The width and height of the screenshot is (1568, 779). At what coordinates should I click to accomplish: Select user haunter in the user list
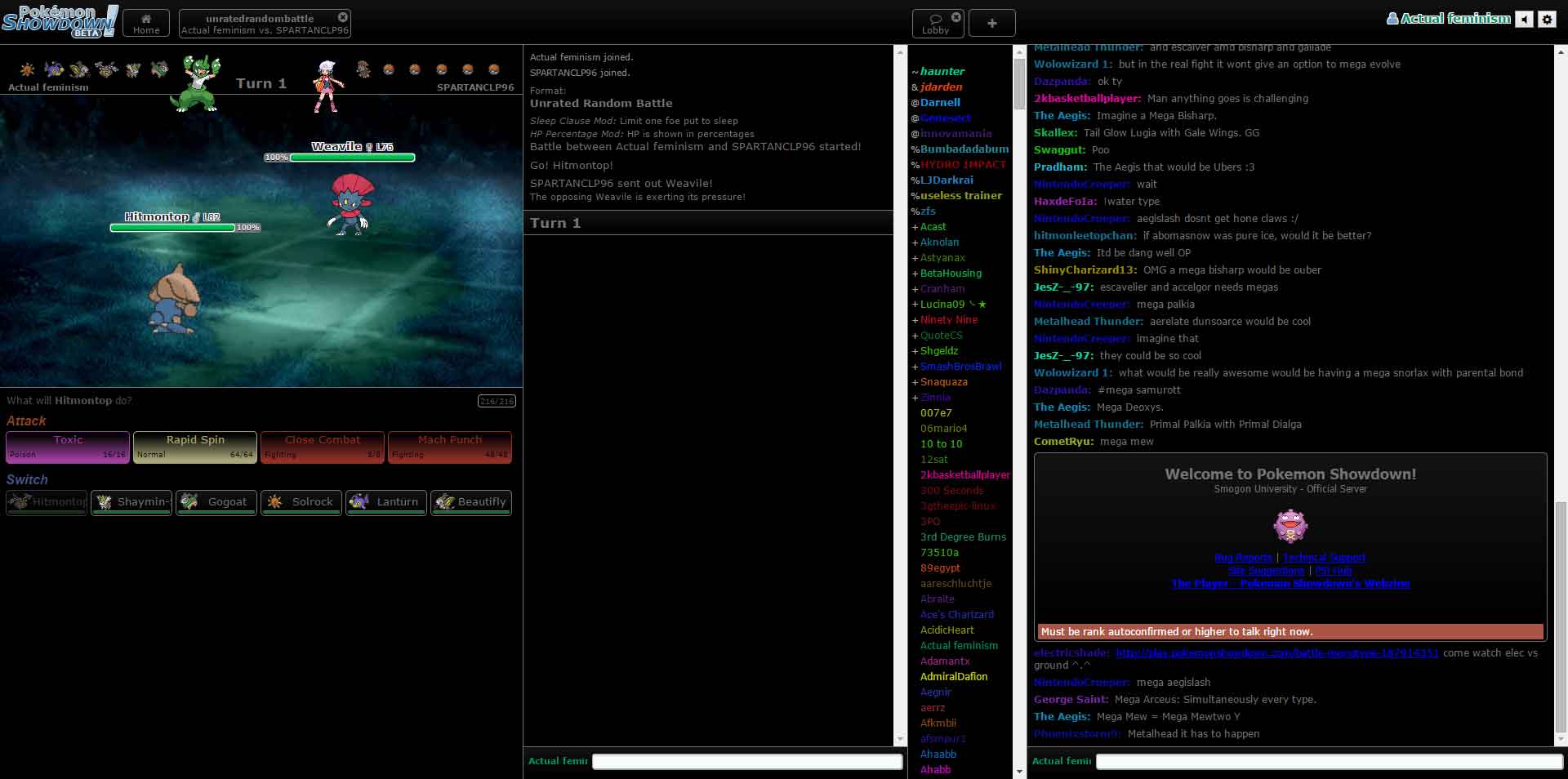[942, 72]
